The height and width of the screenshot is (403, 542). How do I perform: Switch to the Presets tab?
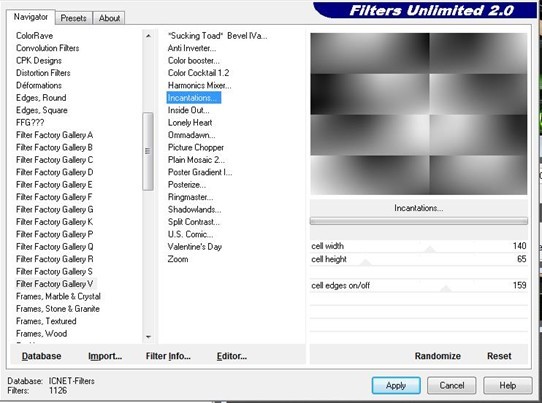(x=73, y=18)
